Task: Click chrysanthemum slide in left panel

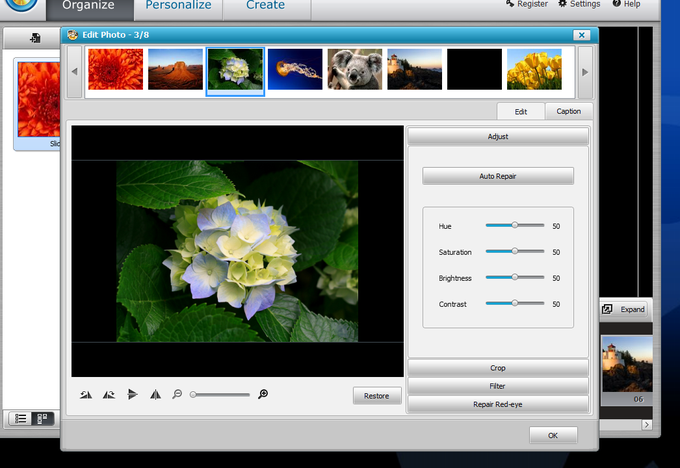Action: (39, 99)
